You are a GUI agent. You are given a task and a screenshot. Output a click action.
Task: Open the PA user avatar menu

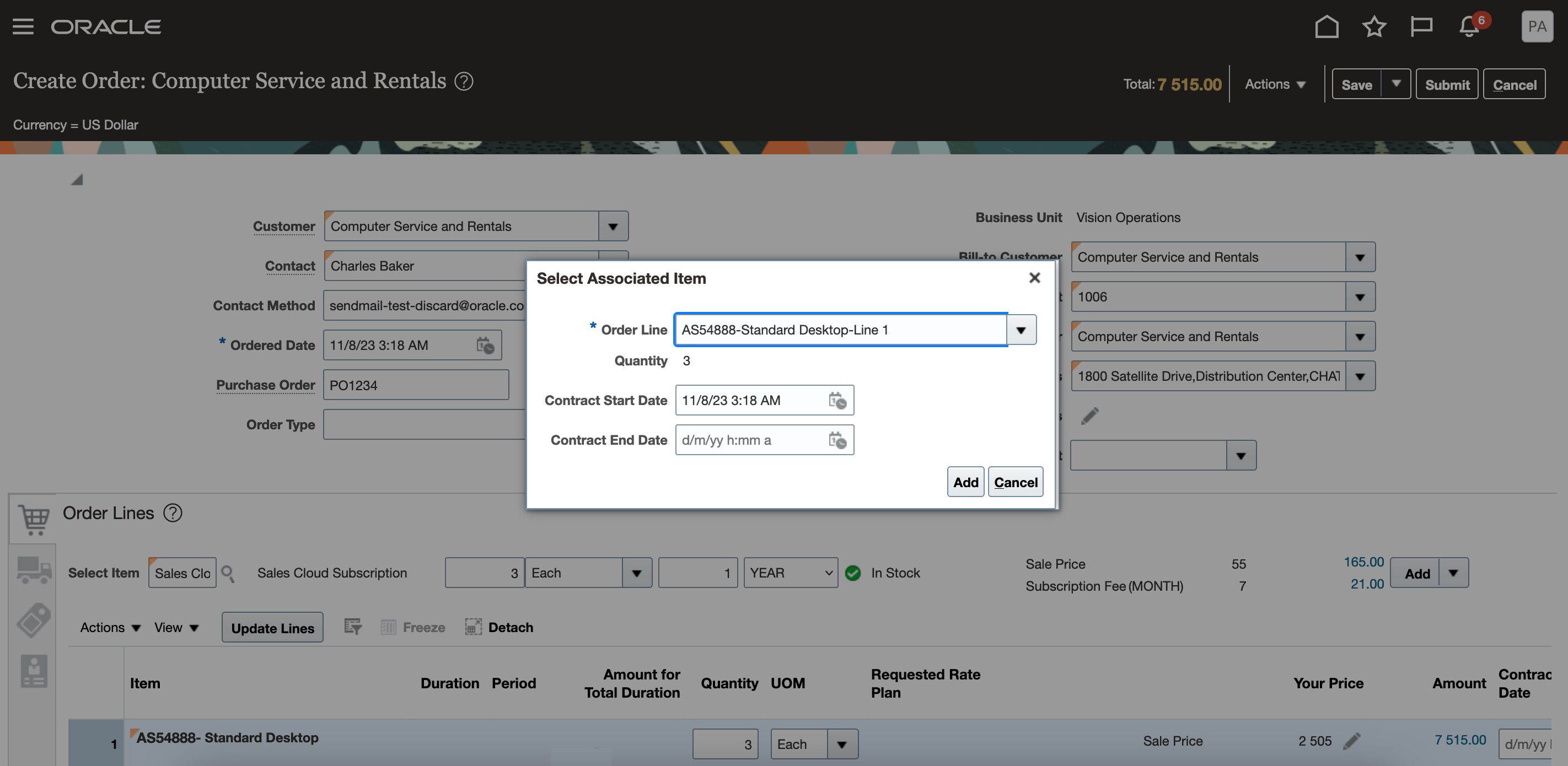pyautogui.click(x=1537, y=26)
